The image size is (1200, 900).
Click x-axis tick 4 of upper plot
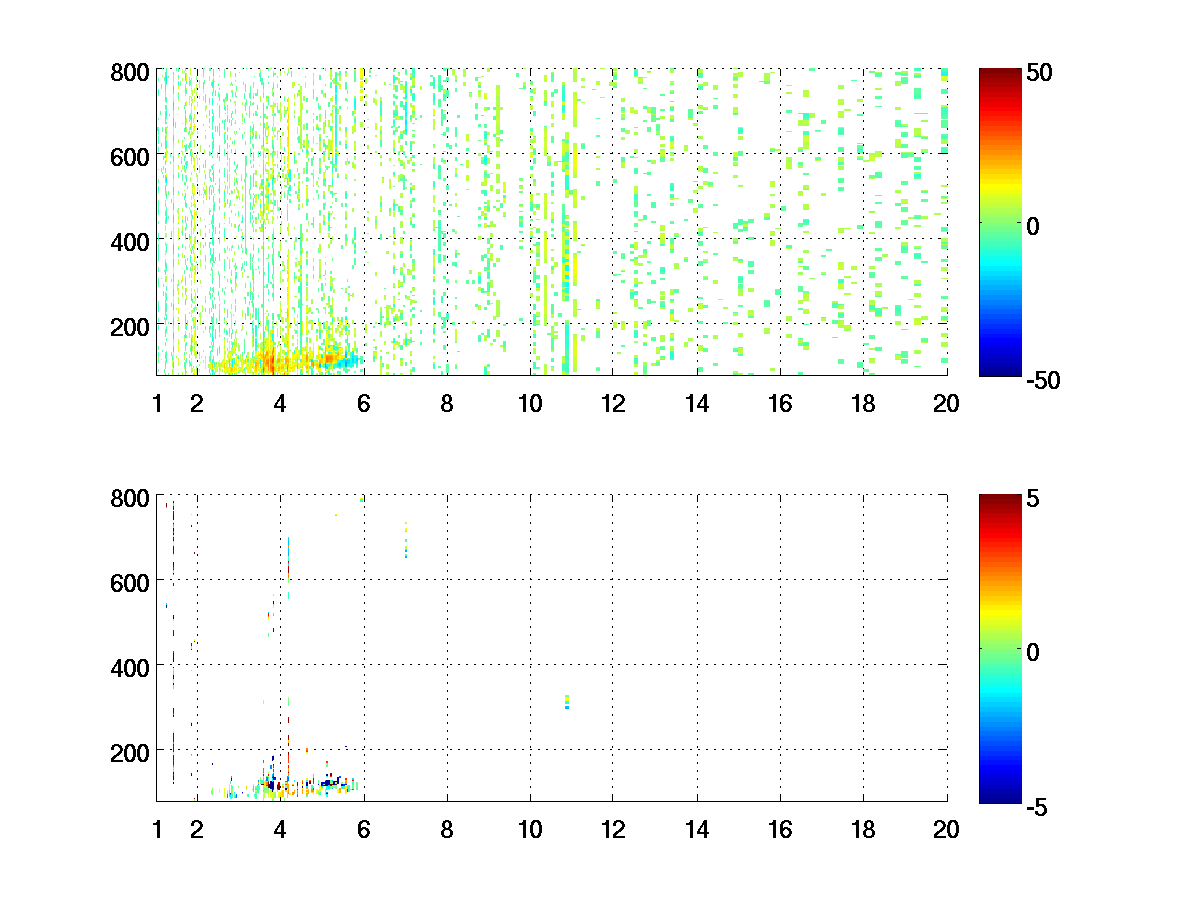point(280,404)
